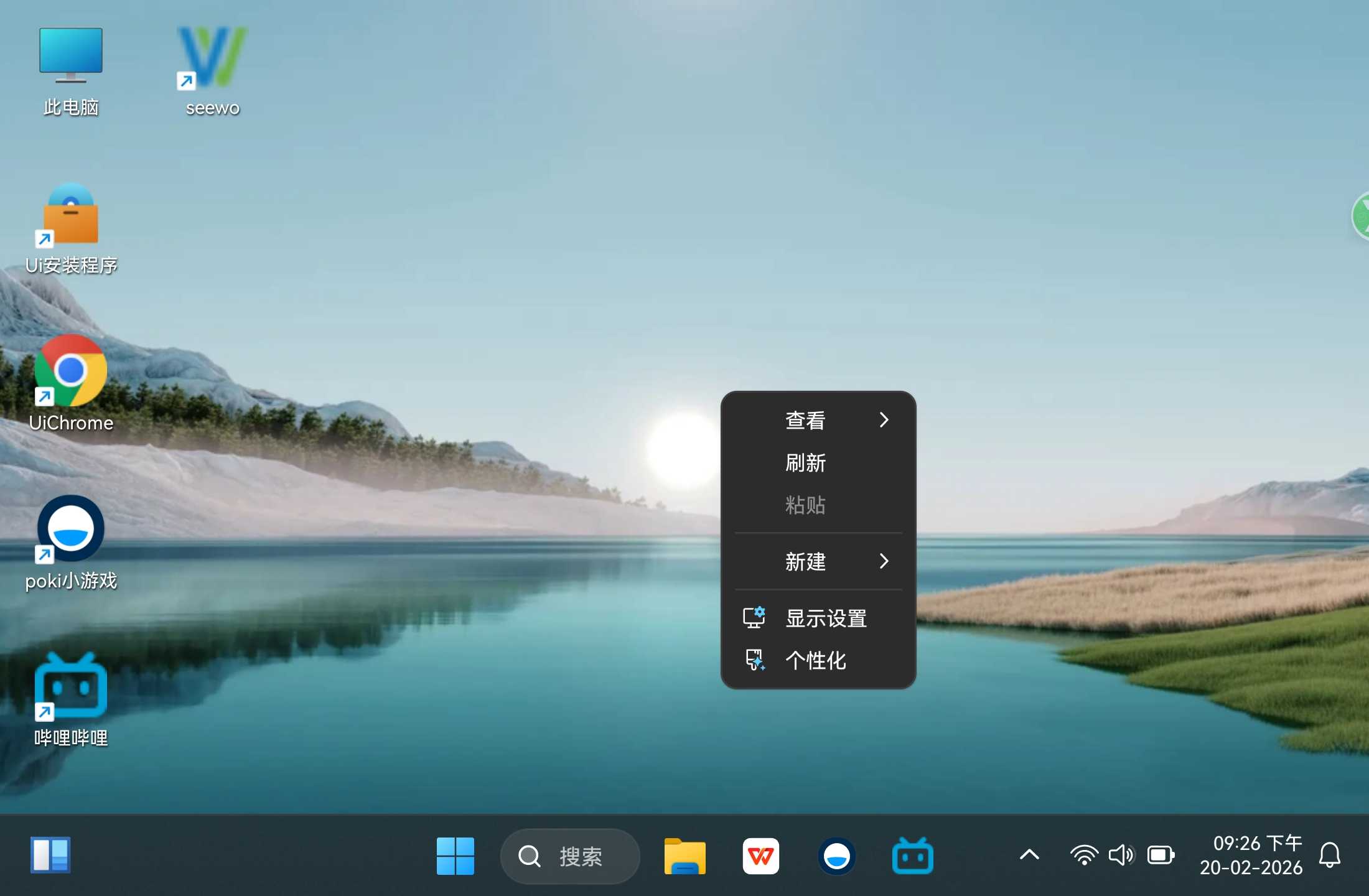Open the Windows Start menu

click(455, 856)
